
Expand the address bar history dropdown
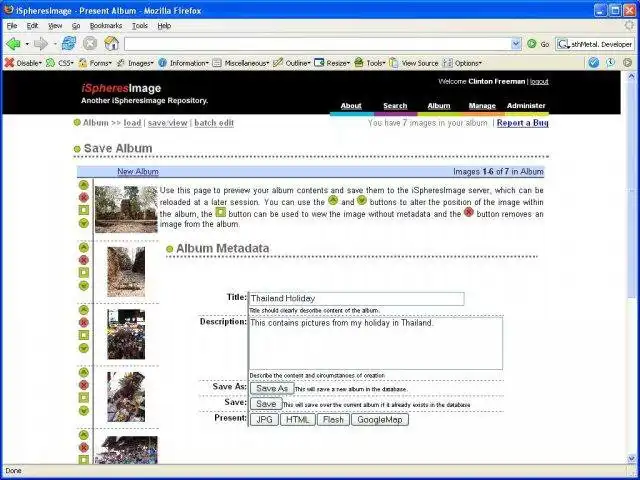pyautogui.click(x=516, y=44)
